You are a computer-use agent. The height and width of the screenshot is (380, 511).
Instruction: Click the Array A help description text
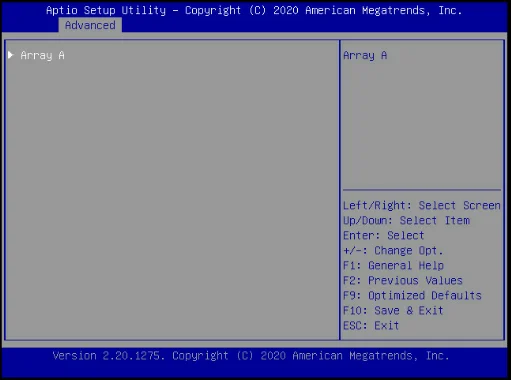coord(365,55)
